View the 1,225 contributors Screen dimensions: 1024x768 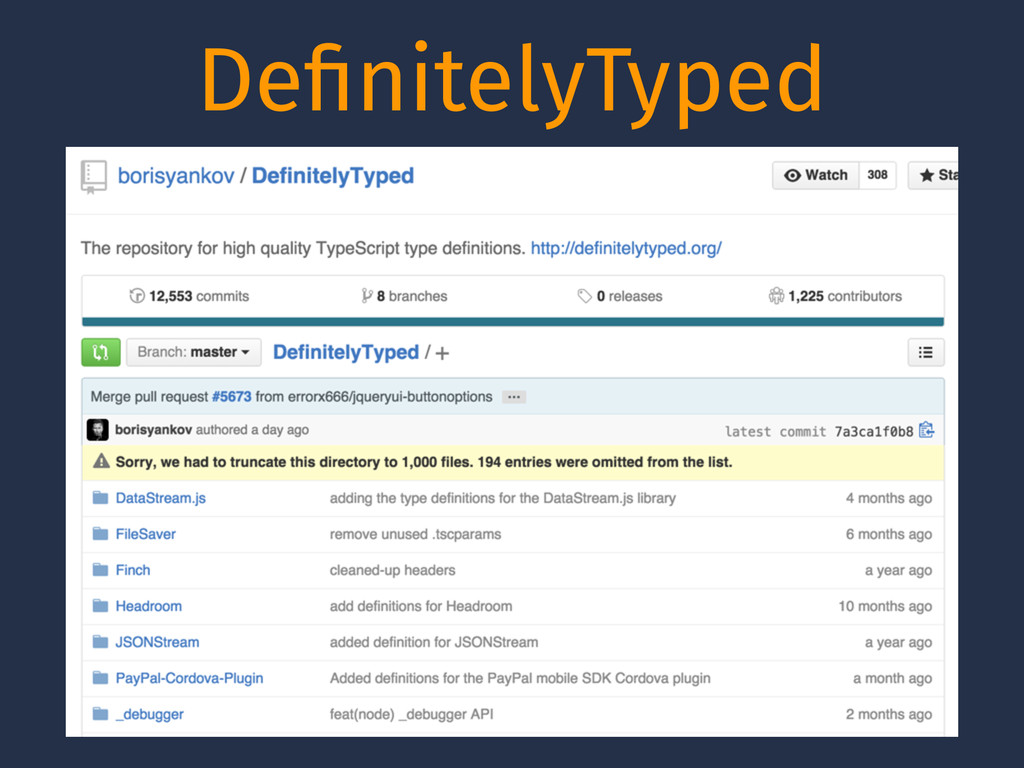pos(844,296)
